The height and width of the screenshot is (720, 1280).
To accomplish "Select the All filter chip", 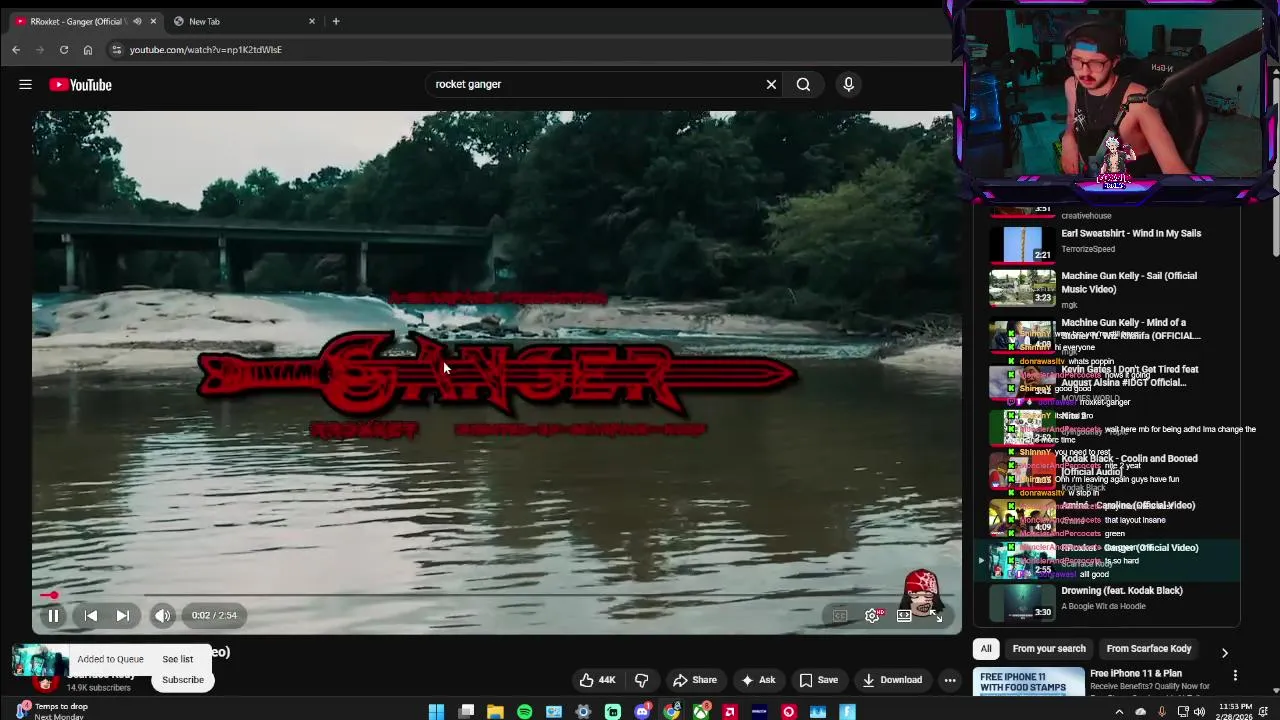I will pos(986,649).
